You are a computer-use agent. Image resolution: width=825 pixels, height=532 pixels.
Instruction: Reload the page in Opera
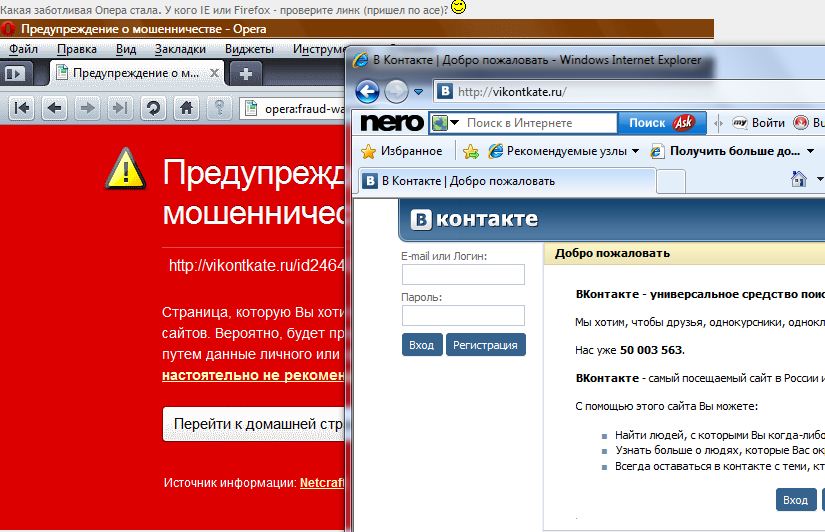pyautogui.click(x=153, y=108)
